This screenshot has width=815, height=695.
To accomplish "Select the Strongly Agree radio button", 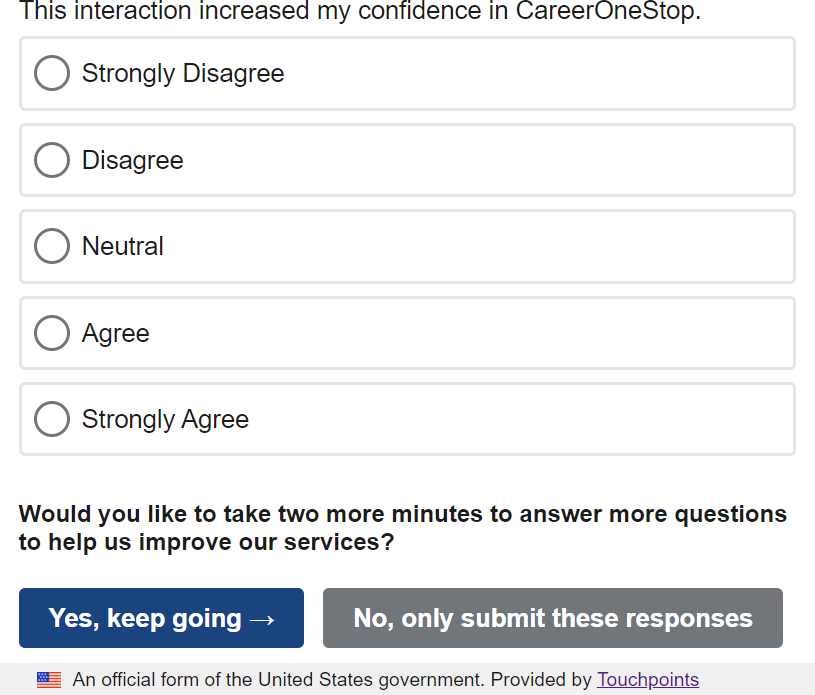I will [x=52, y=419].
